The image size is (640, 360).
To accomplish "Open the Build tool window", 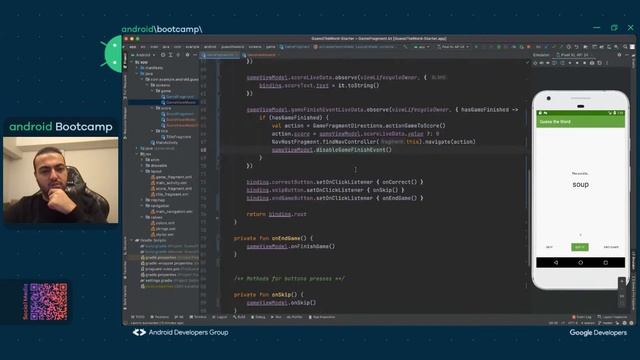I will coord(239,317).
